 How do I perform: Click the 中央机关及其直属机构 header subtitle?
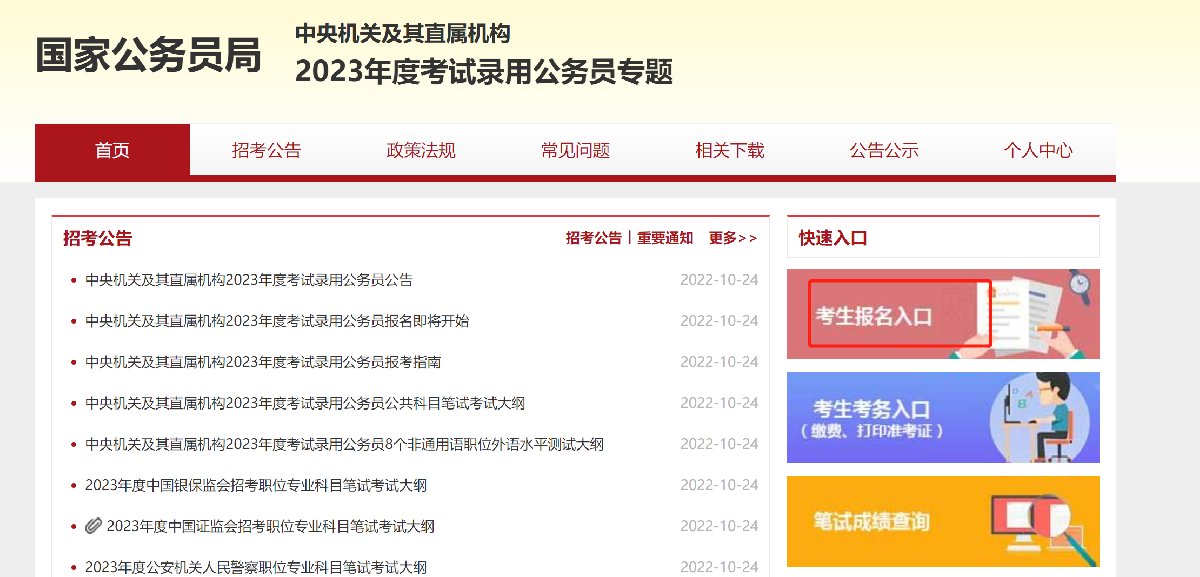point(402,33)
